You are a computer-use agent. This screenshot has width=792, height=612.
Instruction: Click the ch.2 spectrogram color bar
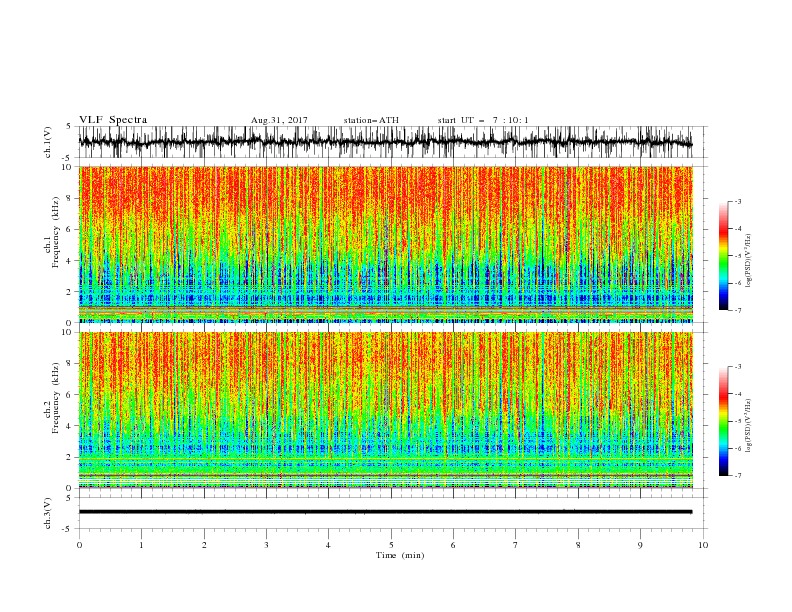pos(723,421)
